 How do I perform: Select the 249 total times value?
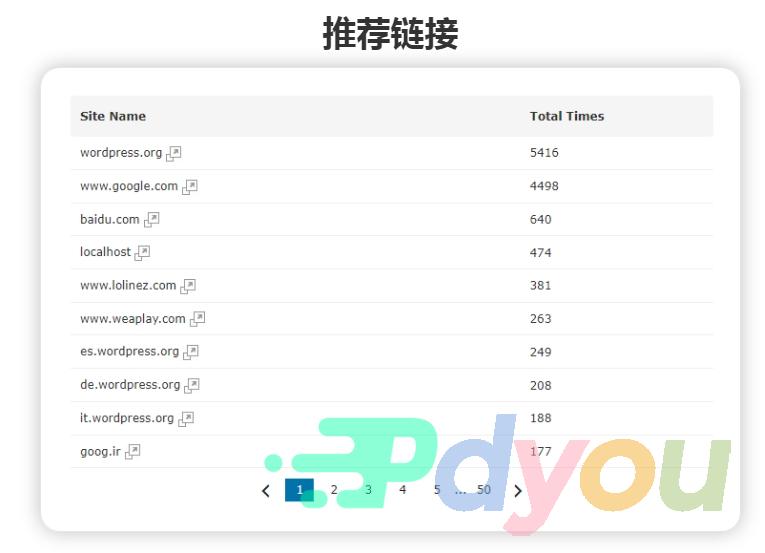tap(541, 352)
